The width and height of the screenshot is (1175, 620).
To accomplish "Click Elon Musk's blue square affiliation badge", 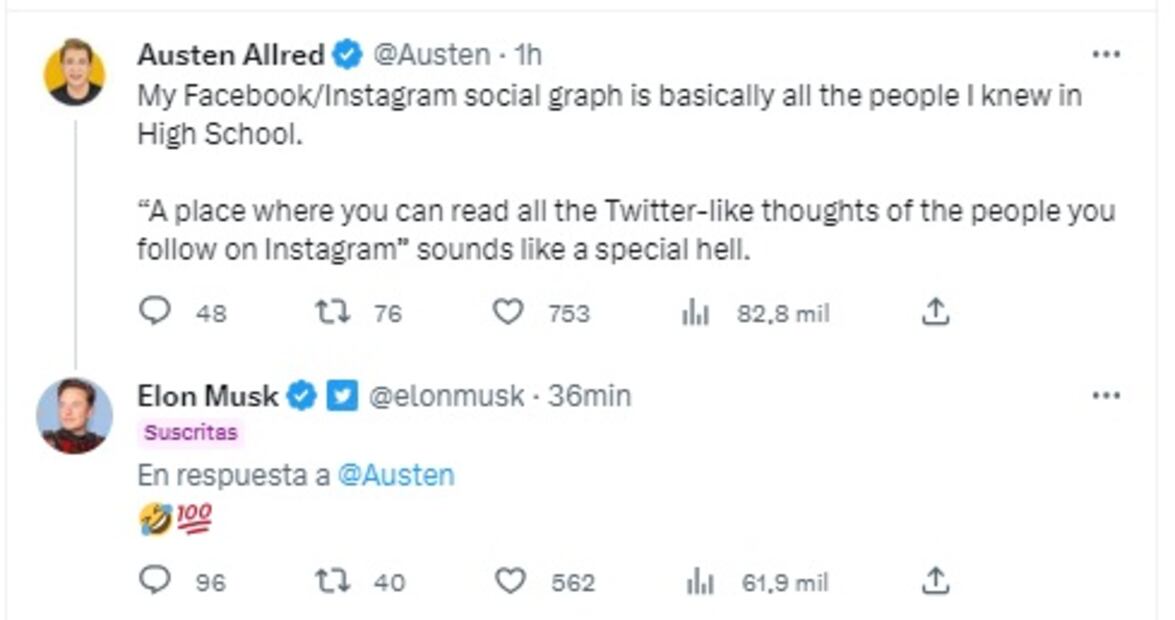I will coord(343,397).
